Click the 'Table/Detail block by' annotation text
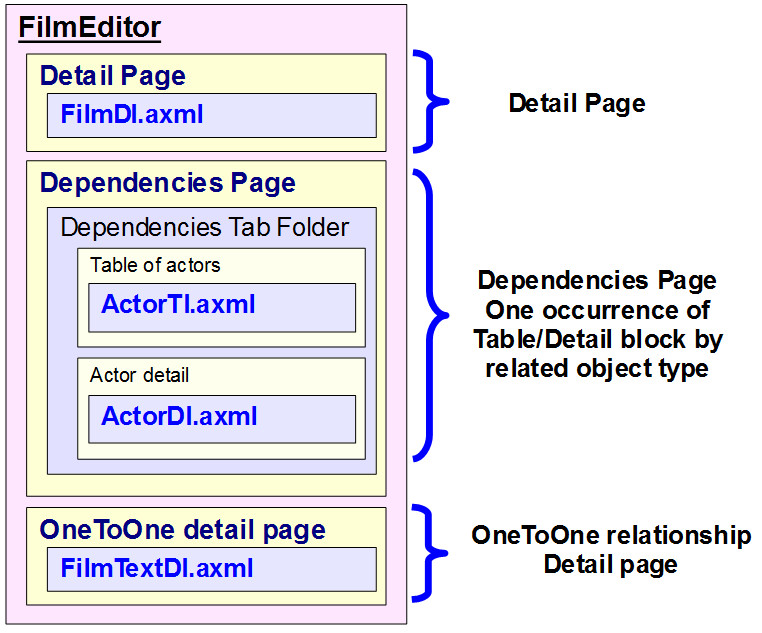 click(597, 339)
